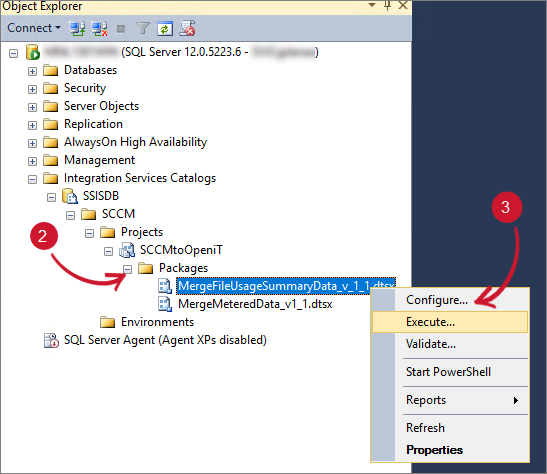
Task: Click the Replication folder icon
Action: [51, 124]
